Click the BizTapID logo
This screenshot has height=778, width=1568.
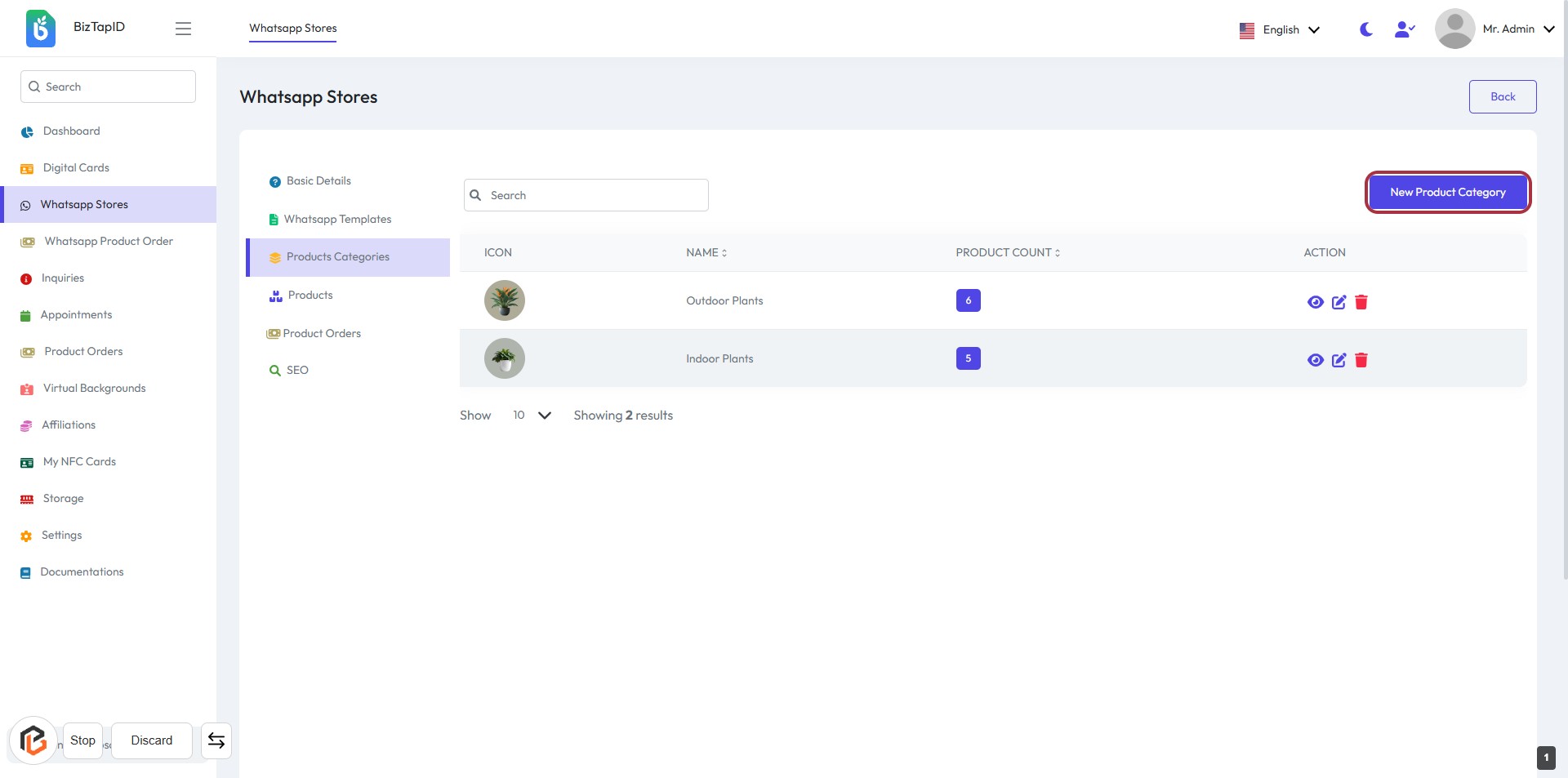click(x=41, y=29)
